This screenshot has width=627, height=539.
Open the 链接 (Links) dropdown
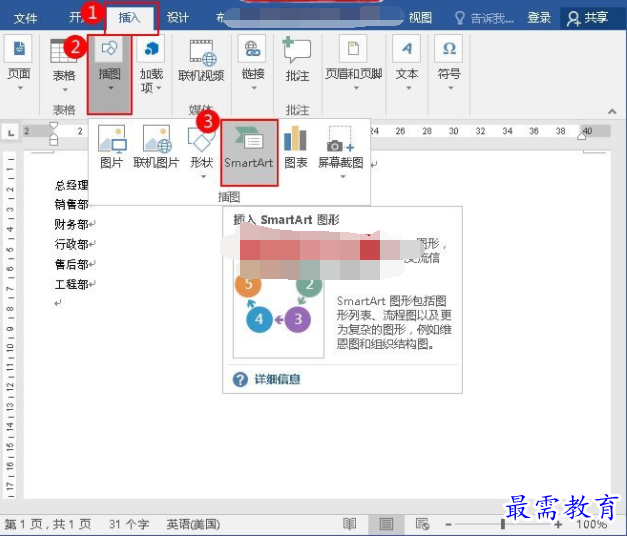(253, 63)
